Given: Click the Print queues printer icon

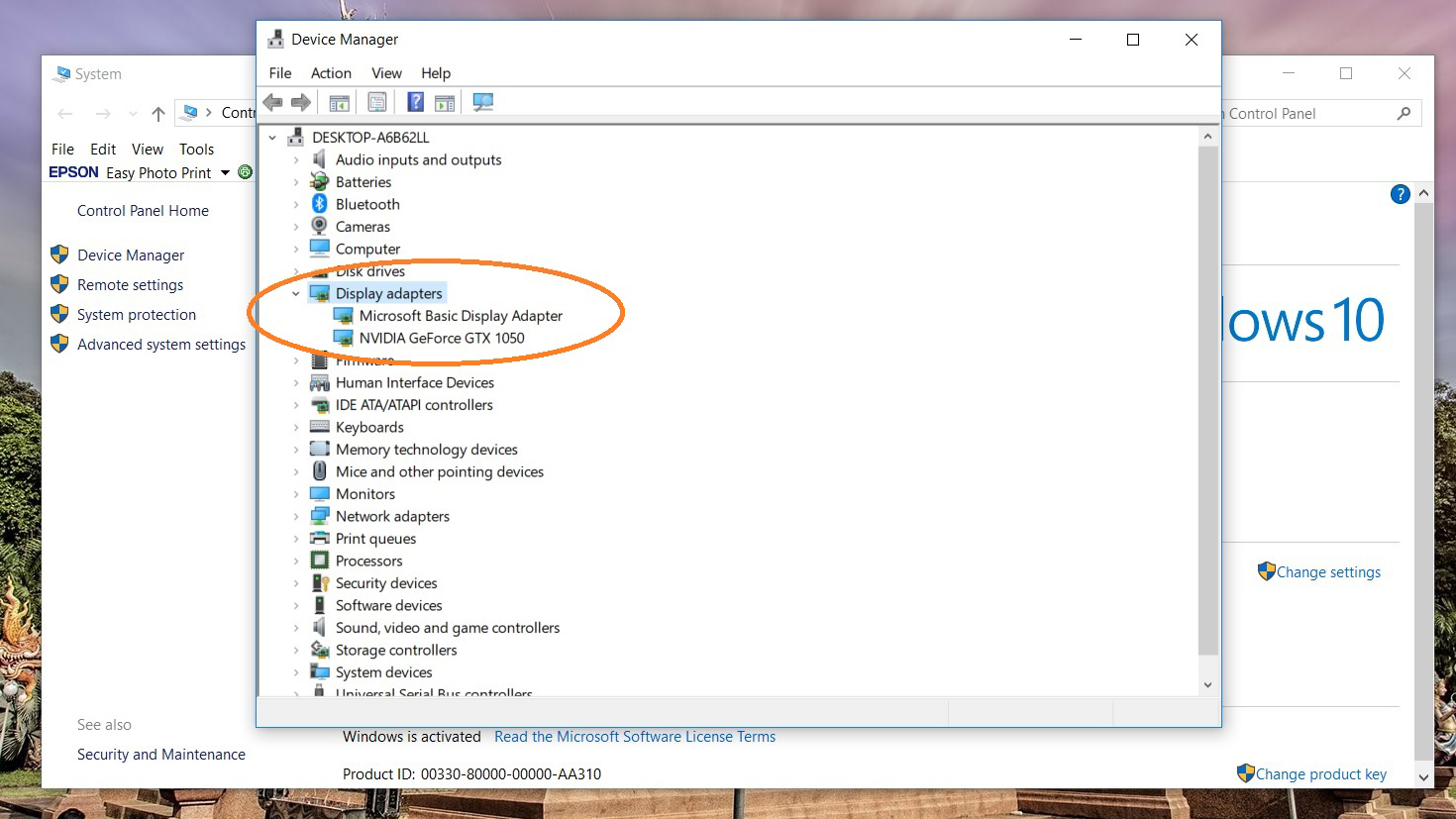Looking at the screenshot, I should click(319, 539).
